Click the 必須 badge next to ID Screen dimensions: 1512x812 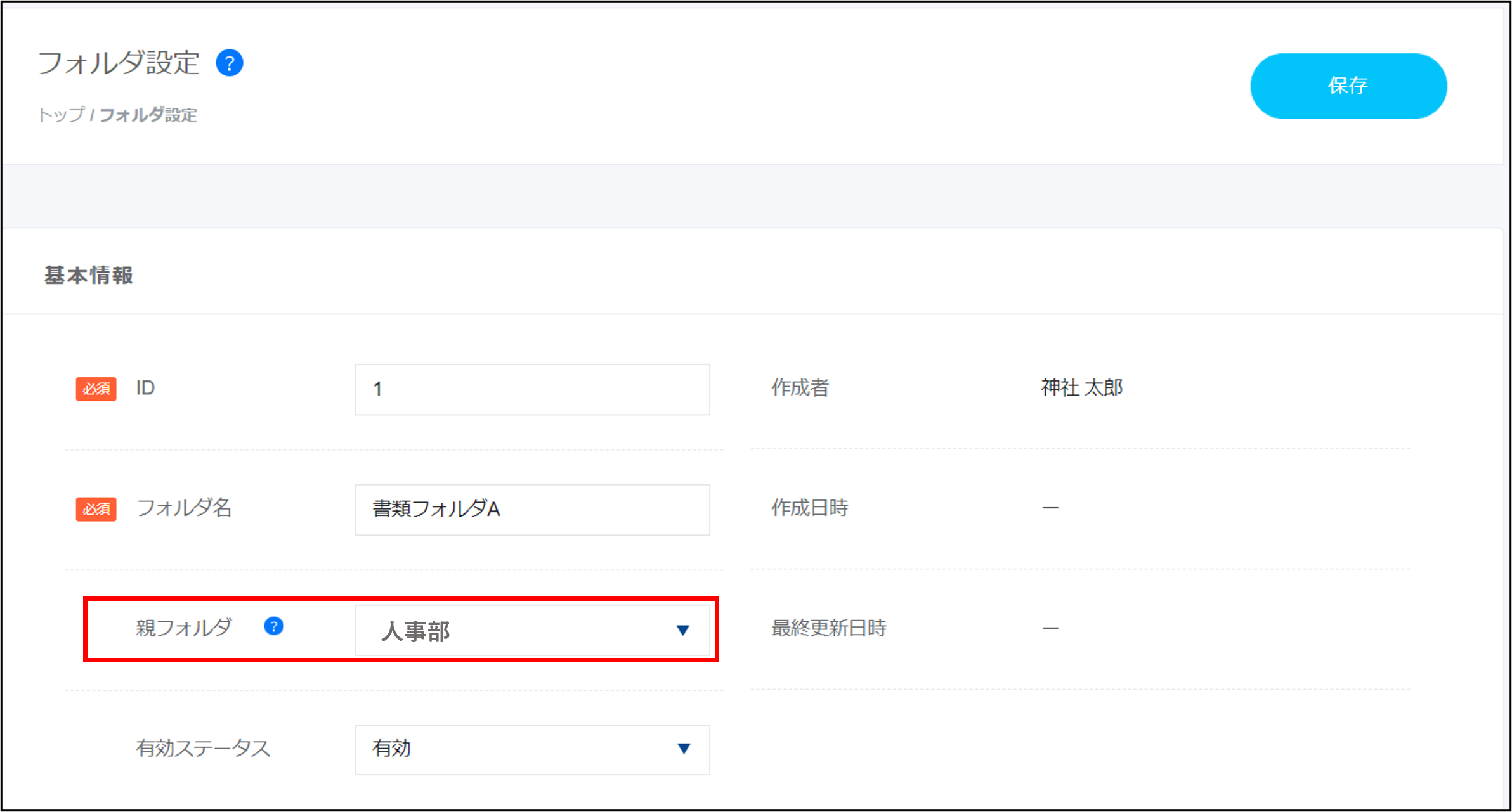(96, 389)
